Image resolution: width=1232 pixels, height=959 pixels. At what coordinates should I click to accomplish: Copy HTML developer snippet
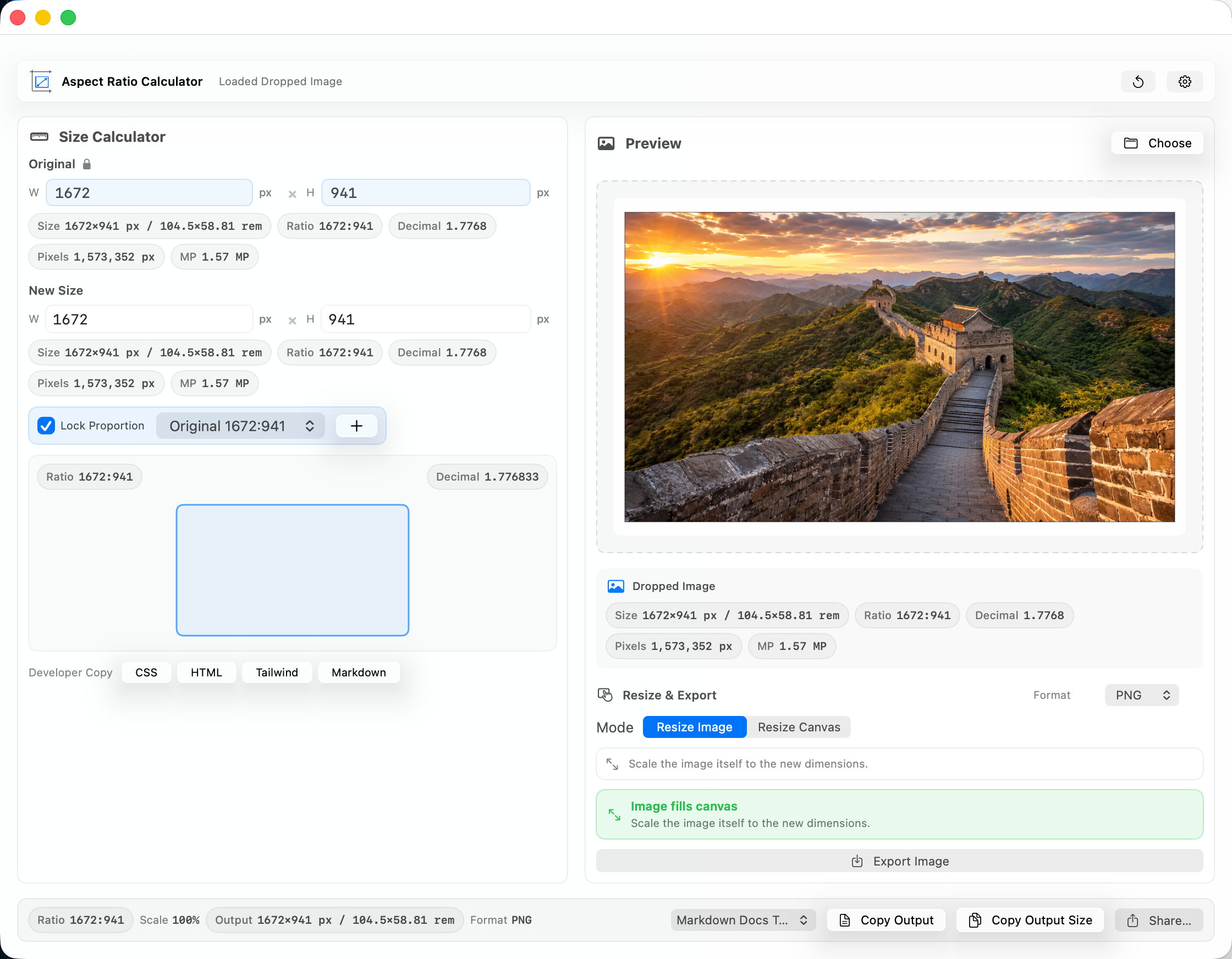point(206,673)
